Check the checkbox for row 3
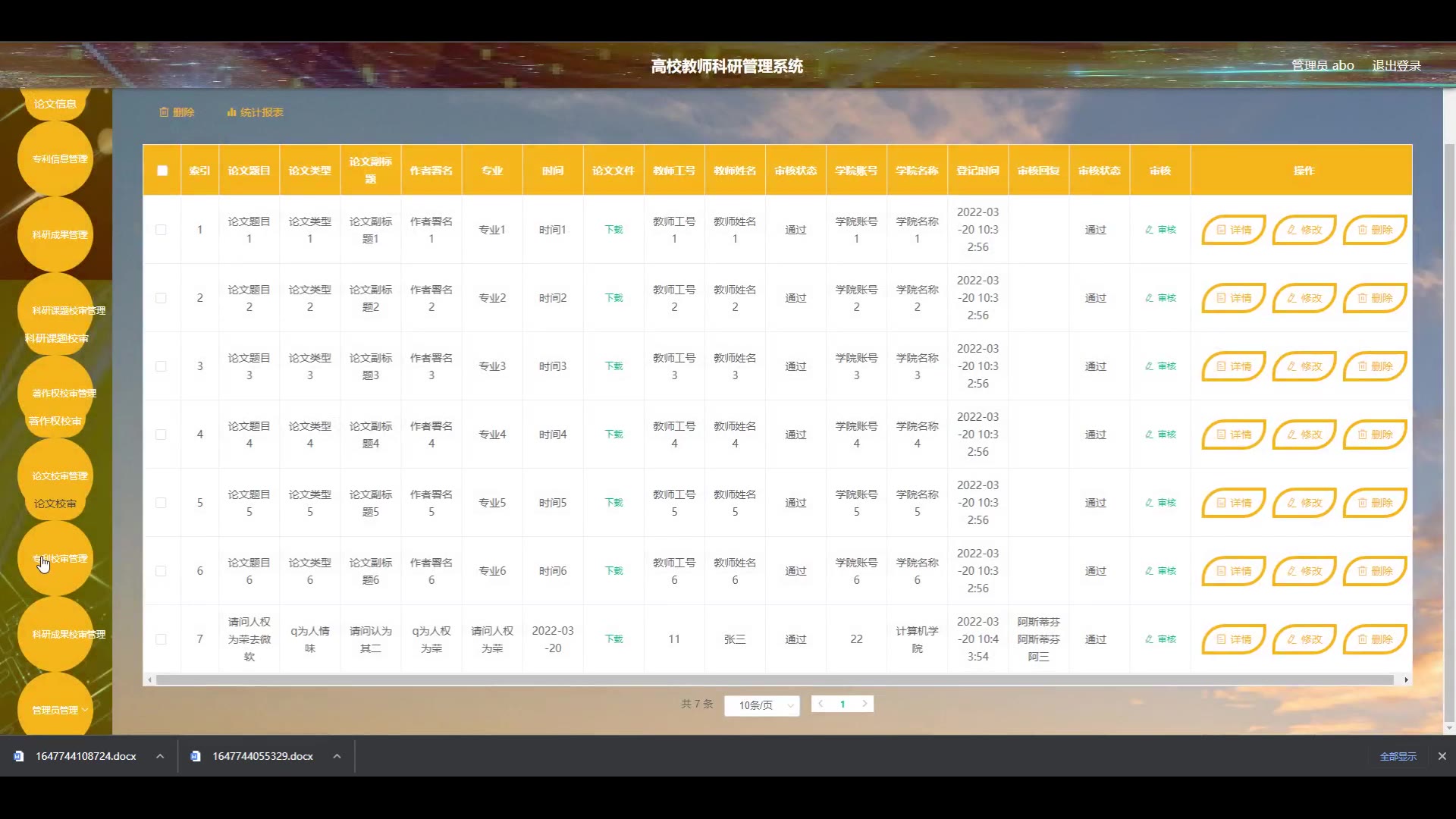 coord(161,366)
